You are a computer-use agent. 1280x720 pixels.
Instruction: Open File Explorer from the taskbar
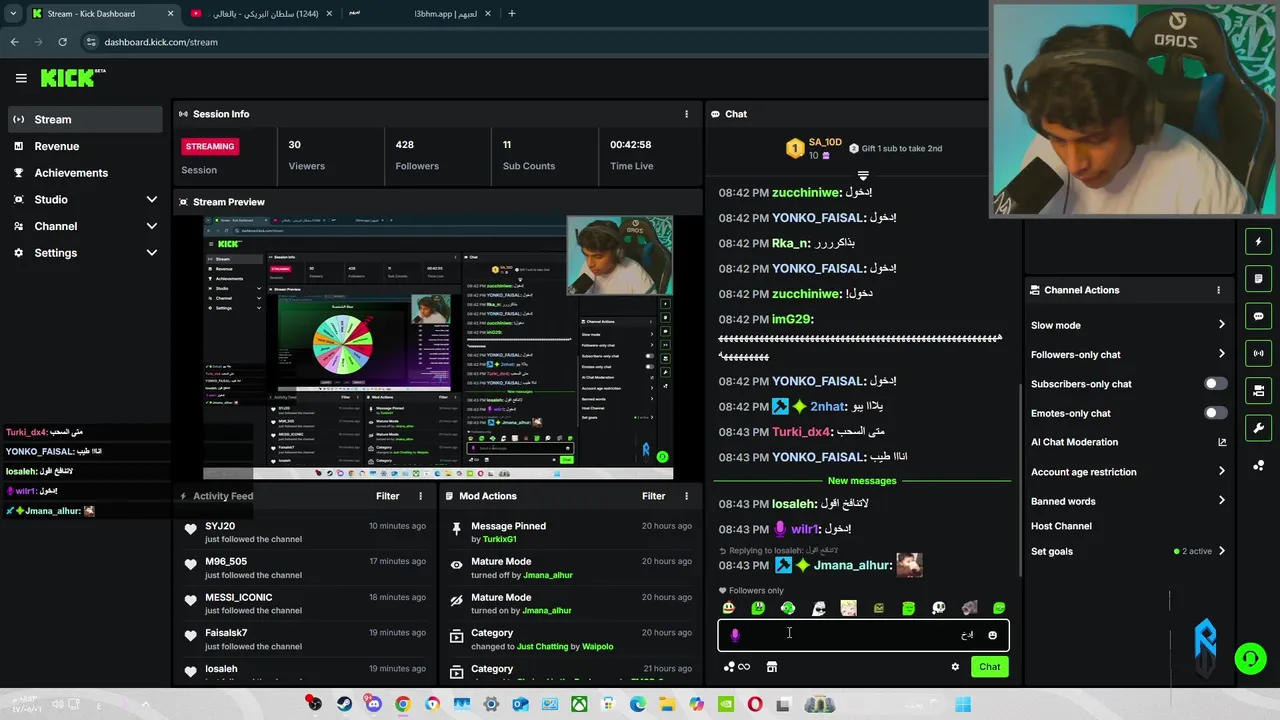[x=667, y=704]
